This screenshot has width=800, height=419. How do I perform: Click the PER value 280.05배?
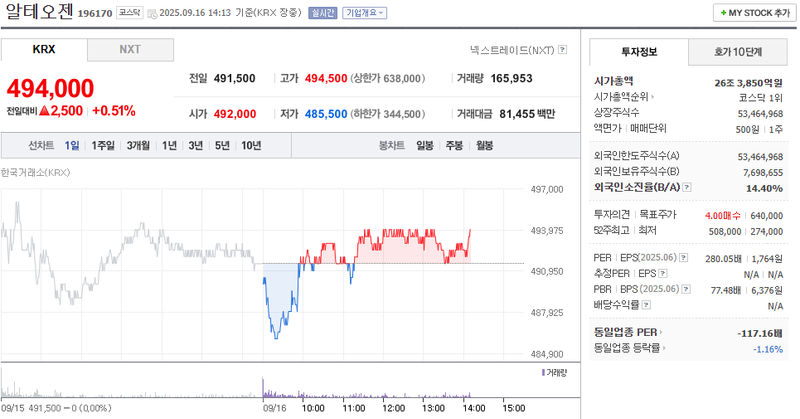723,259
